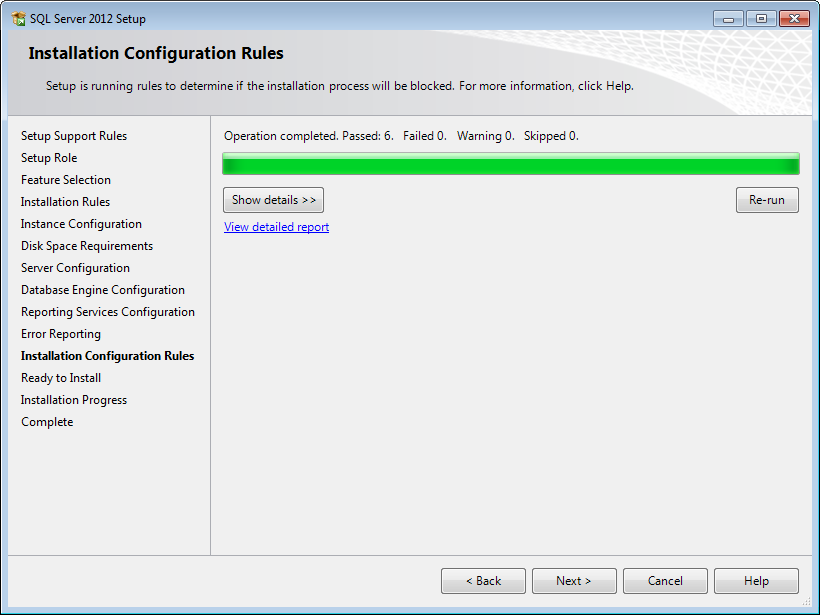Image resolution: width=820 pixels, height=615 pixels.
Task: Select the Disk Space Requirements step
Action: pos(87,246)
